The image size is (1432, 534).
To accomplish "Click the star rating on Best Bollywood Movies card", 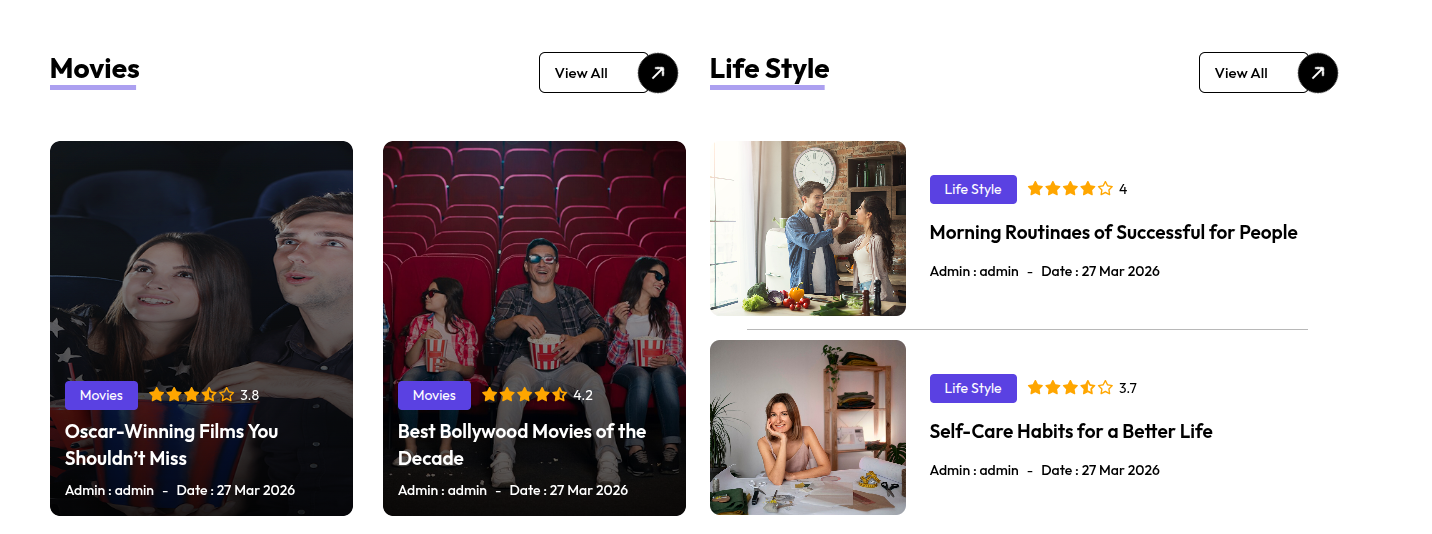I will [524, 395].
